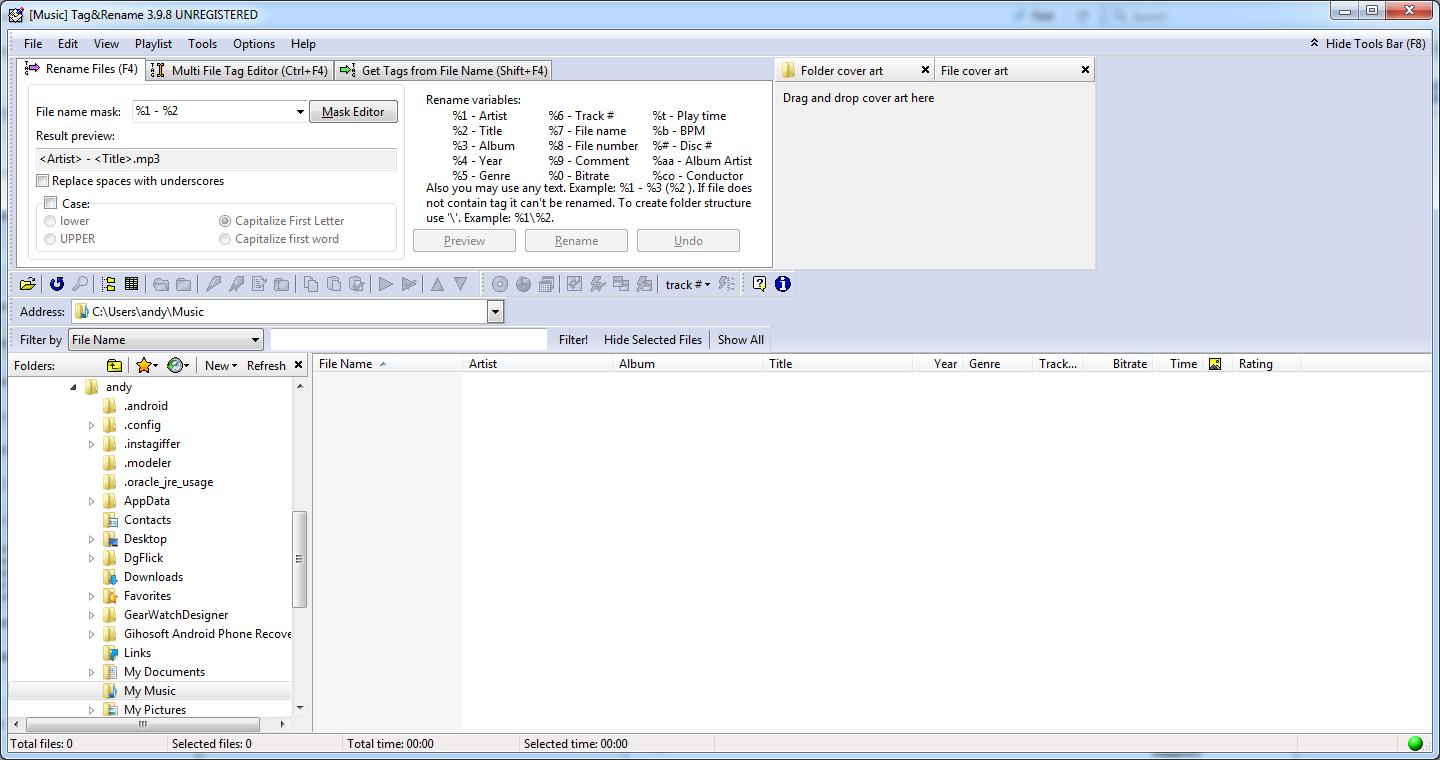This screenshot has width=1440, height=760.
Task: Close the Folders panel with X
Action: (298, 365)
